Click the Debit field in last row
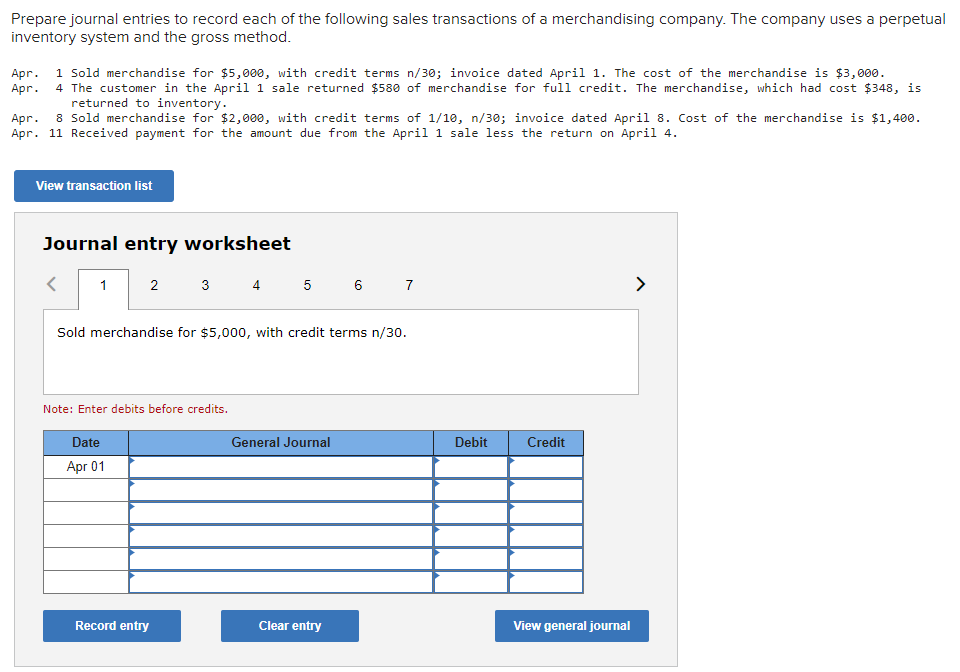 471,582
